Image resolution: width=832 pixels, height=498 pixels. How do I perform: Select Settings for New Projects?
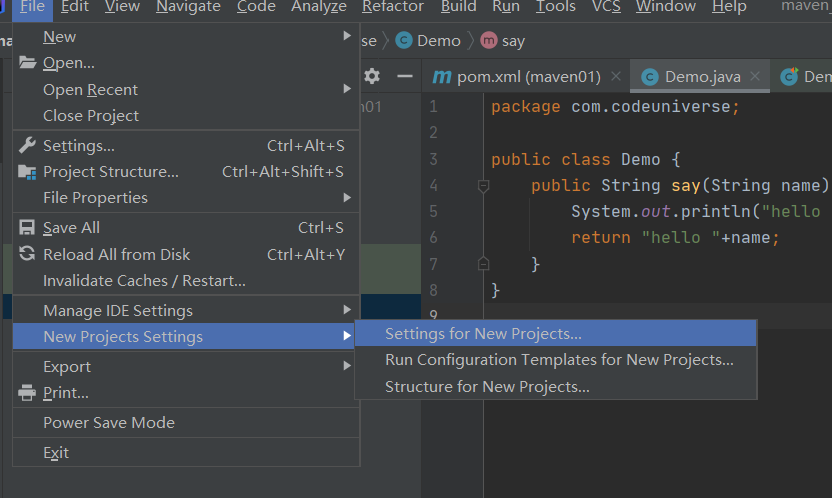(x=483, y=334)
